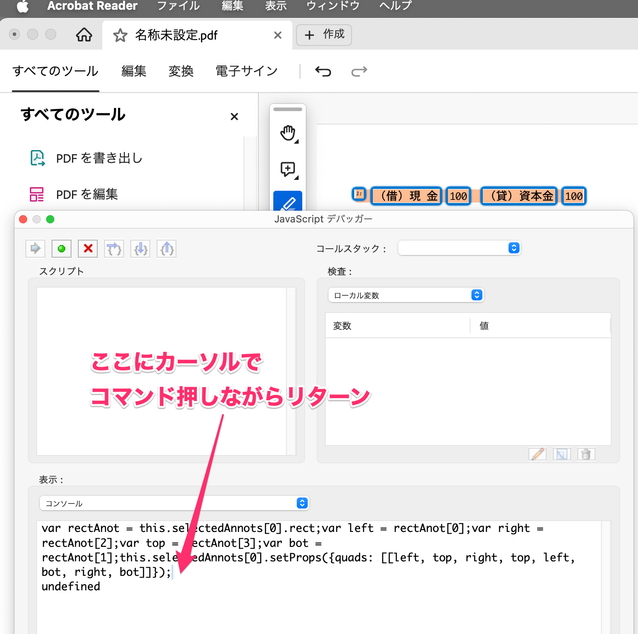Image resolution: width=638 pixels, height=634 pixels.
Task: Click the step over button
Action: [114, 248]
